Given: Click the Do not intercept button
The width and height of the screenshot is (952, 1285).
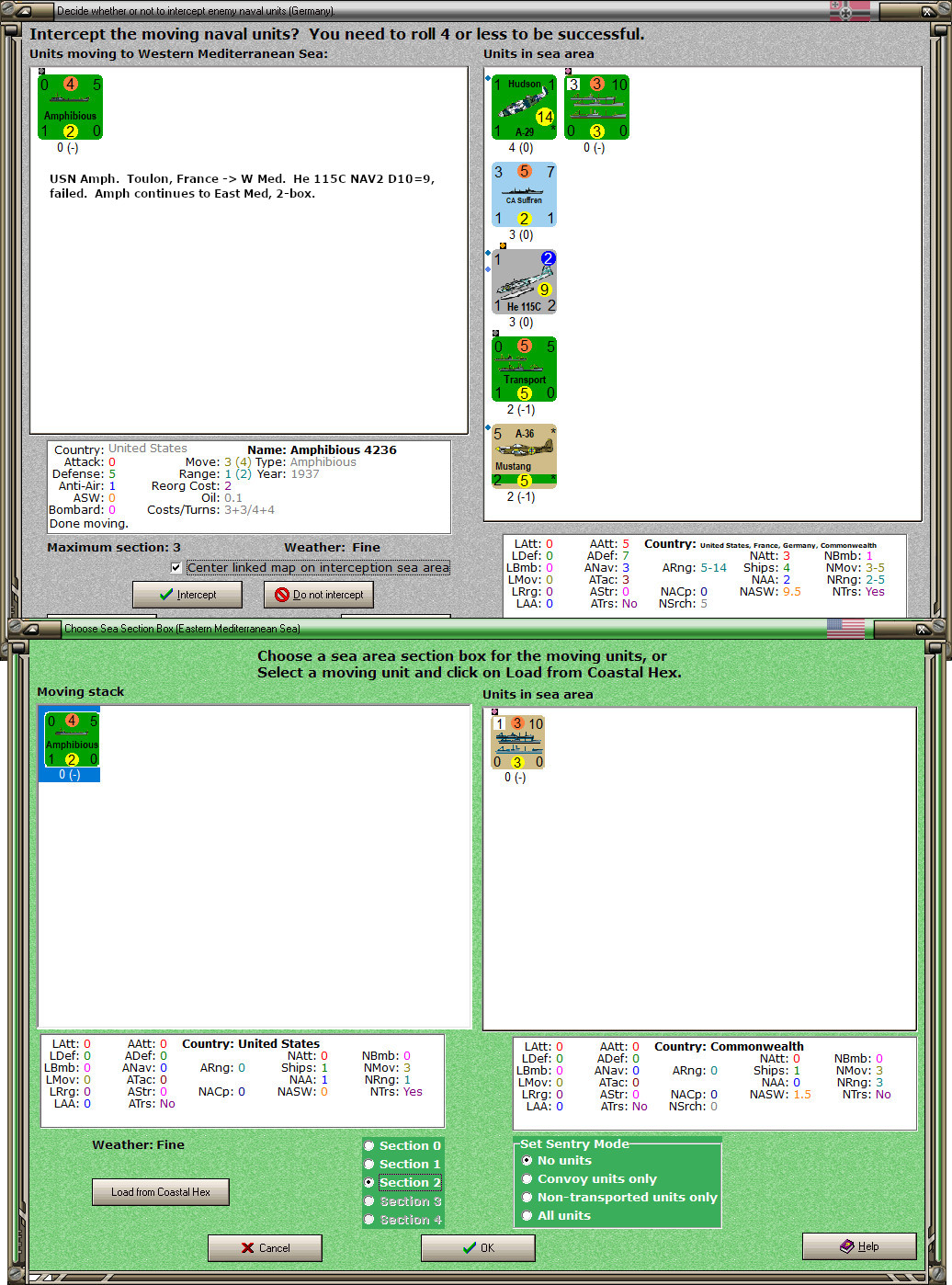Looking at the screenshot, I should click(318, 595).
